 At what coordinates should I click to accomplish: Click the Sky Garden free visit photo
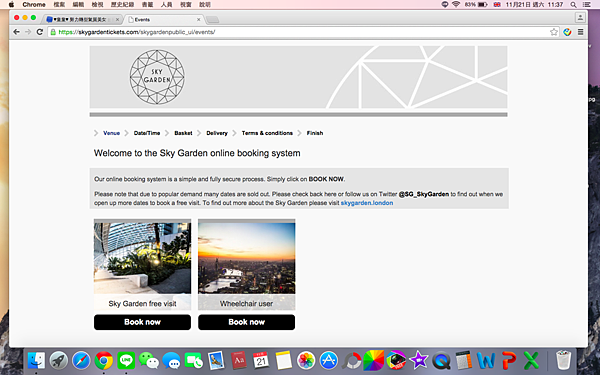142,258
